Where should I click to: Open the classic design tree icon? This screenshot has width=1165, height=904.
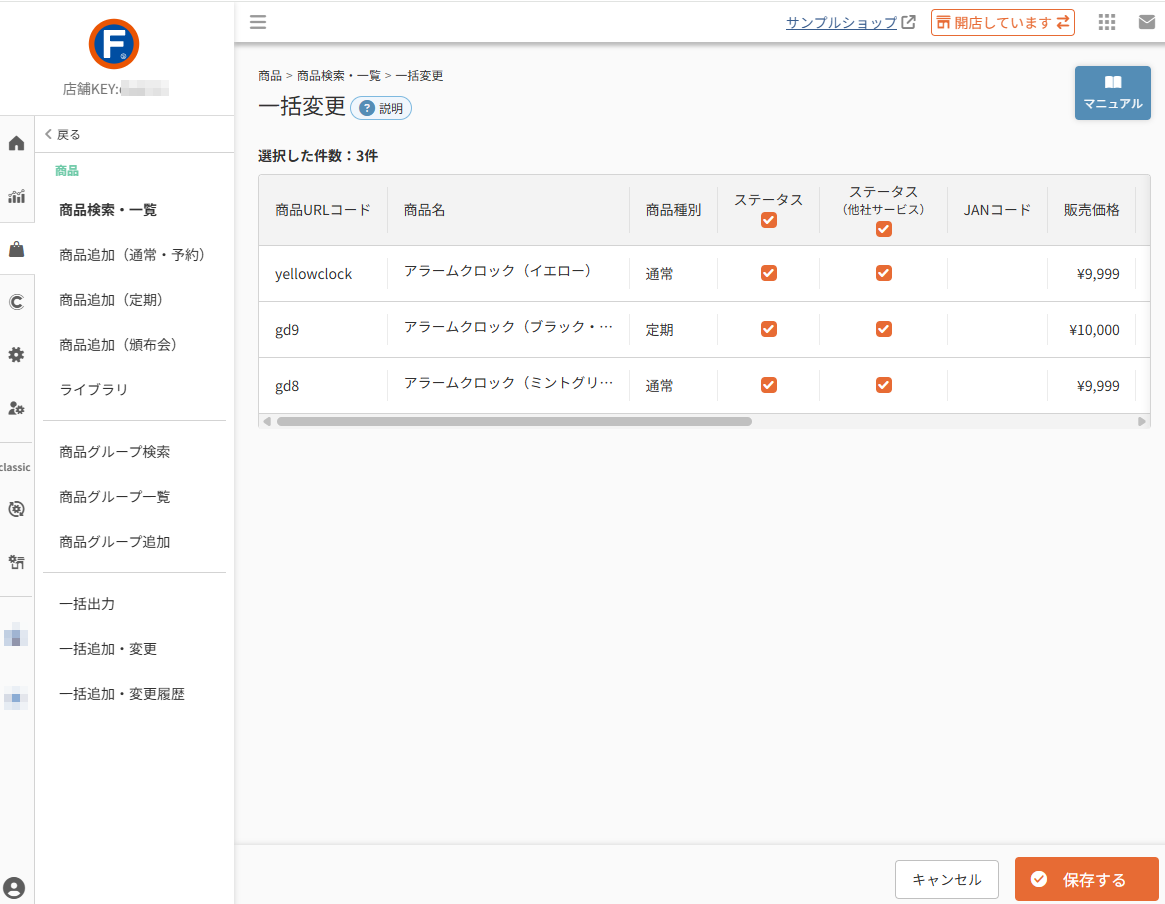(16, 562)
